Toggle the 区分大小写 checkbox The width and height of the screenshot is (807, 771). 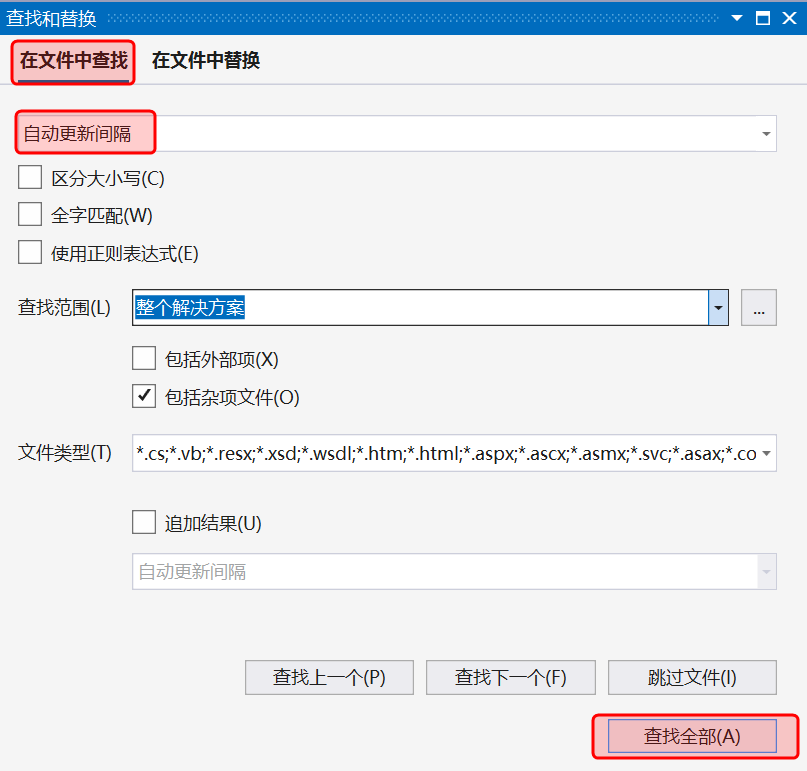[30, 178]
